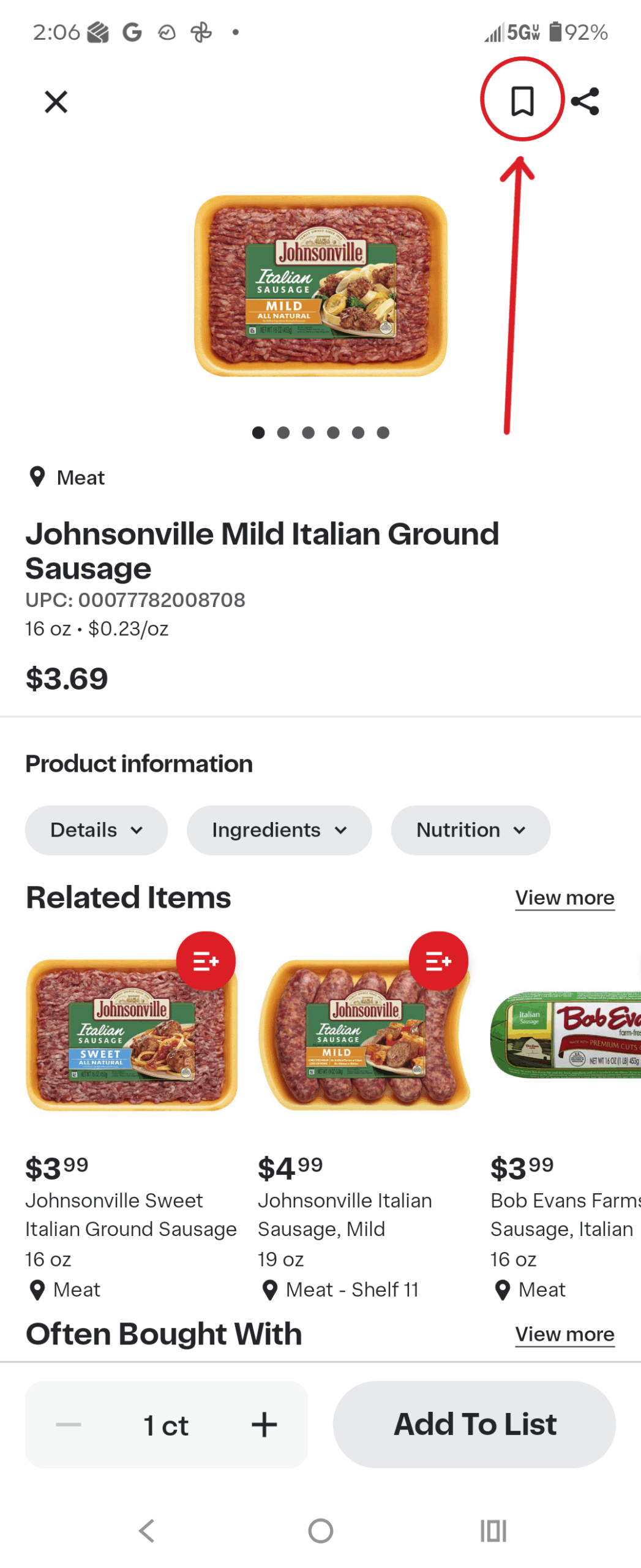Image resolution: width=641 pixels, height=1568 pixels.
Task: Tap the bookmark save icon
Action: tap(522, 100)
